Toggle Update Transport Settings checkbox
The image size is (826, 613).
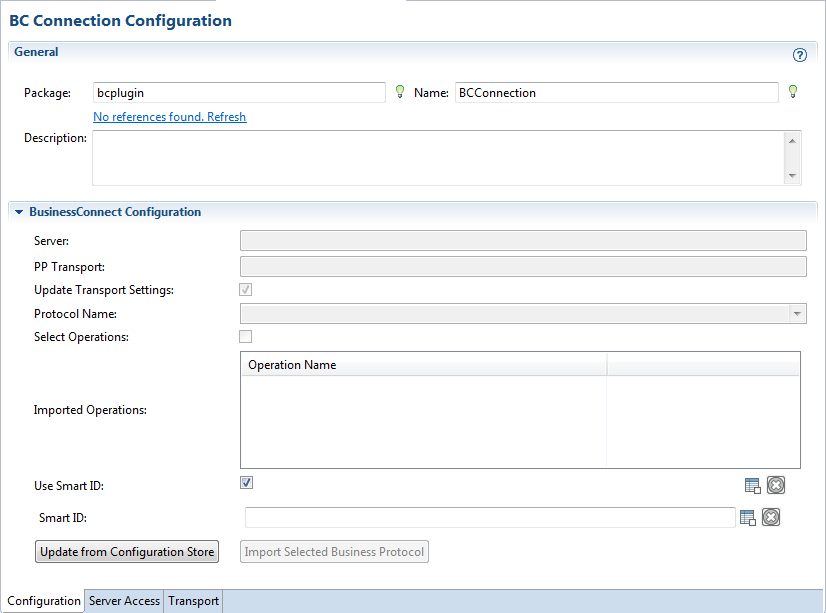[246, 290]
